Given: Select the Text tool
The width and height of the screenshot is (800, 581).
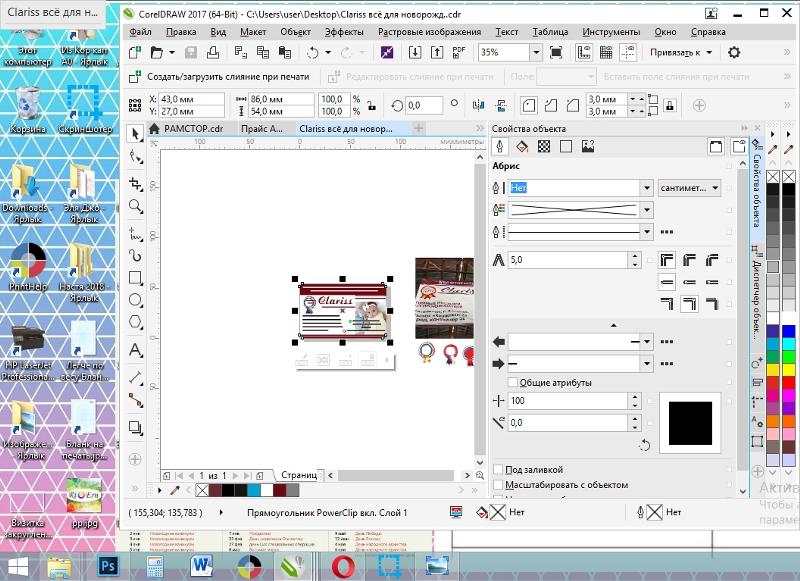Looking at the screenshot, I should click(137, 350).
